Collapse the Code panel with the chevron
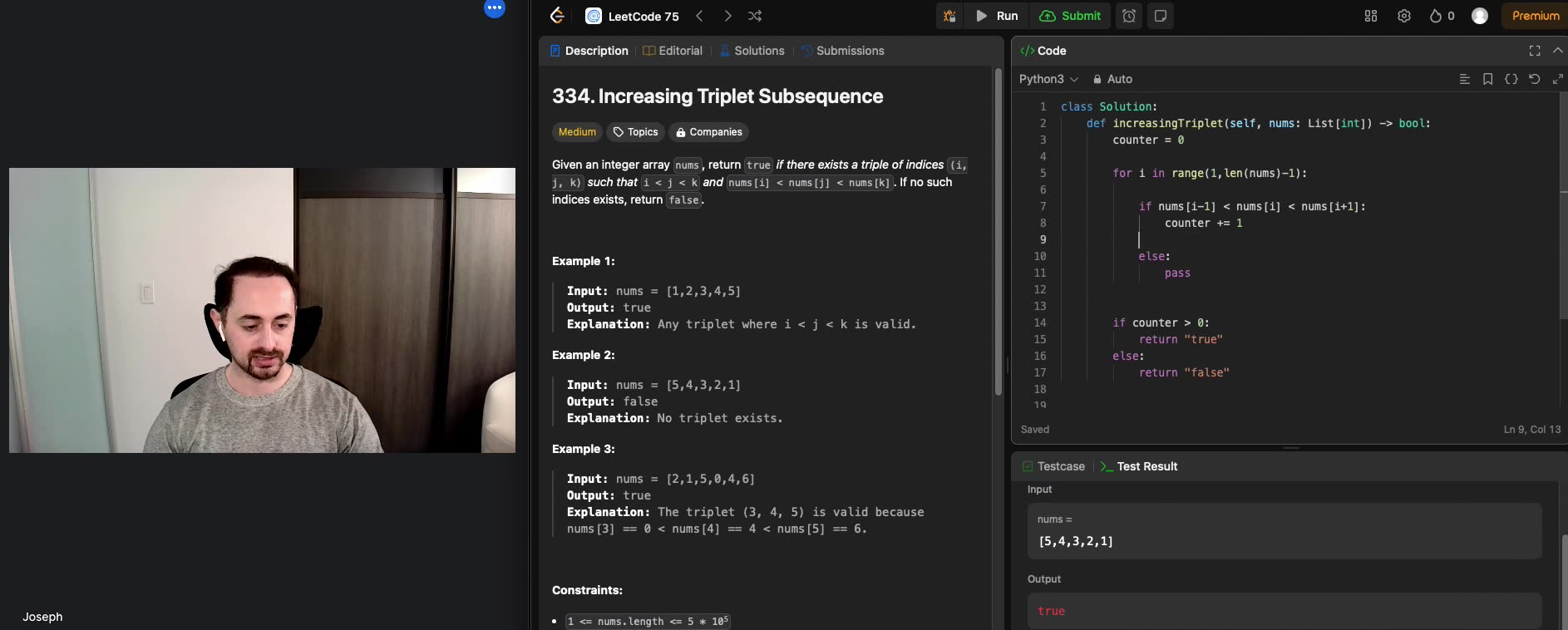Viewport: 1568px width, 630px height. 1558,51
